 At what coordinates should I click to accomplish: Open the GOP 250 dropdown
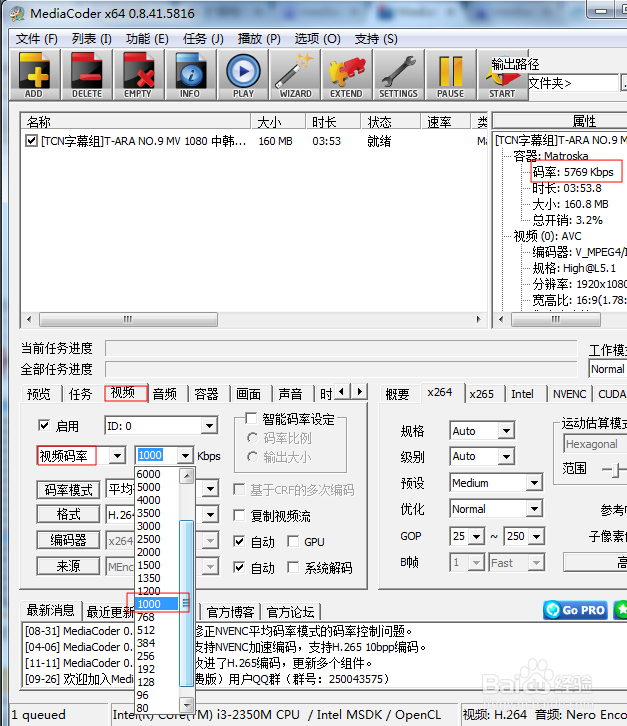pos(536,536)
